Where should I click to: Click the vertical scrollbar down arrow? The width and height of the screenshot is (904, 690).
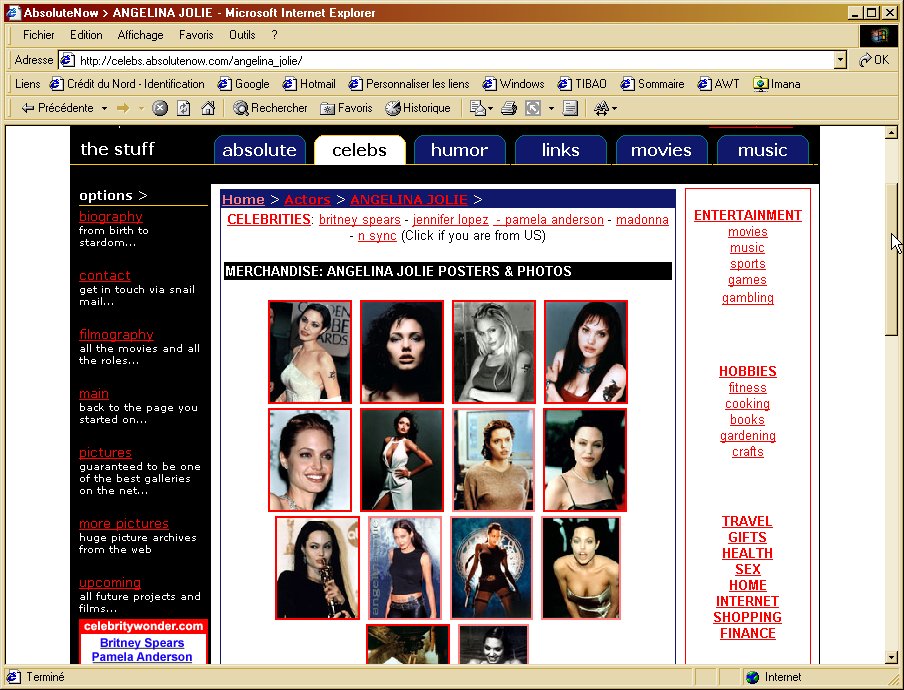tap(891, 657)
